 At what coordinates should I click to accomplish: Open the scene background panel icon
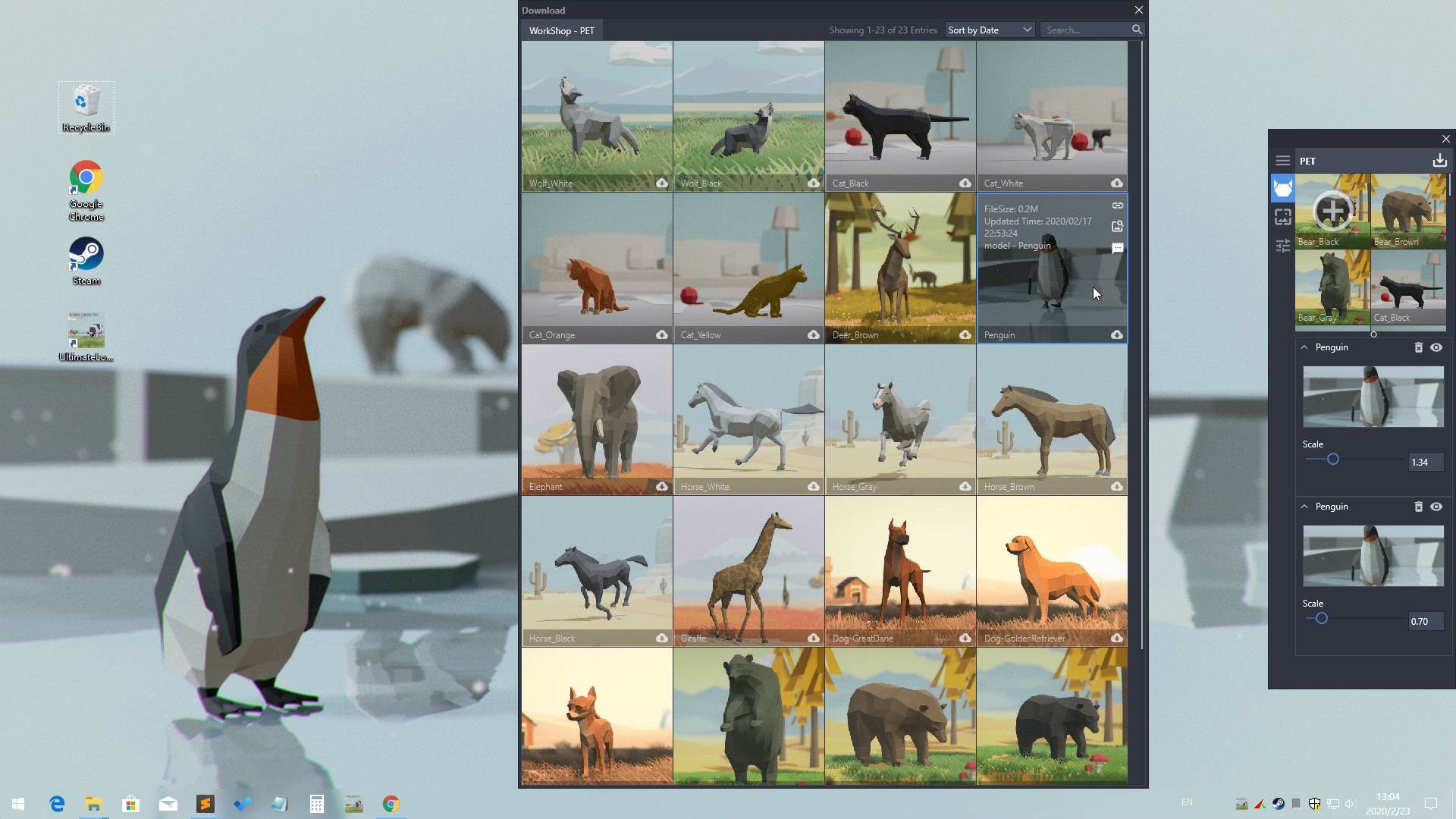(x=1282, y=217)
